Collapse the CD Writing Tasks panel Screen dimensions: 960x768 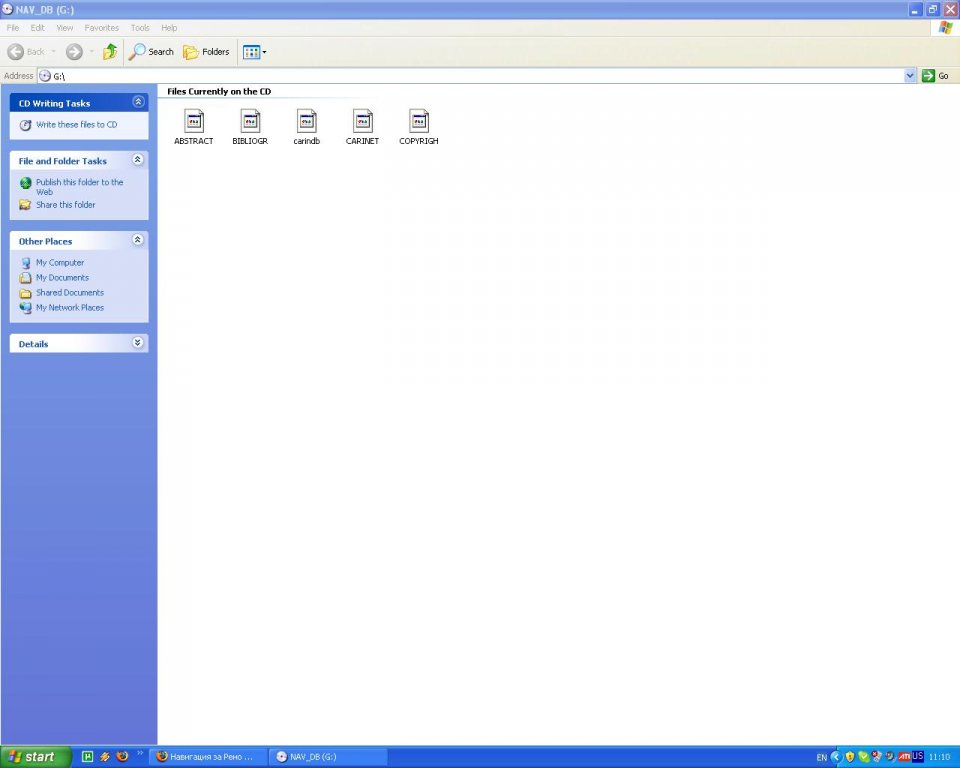pyautogui.click(x=138, y=102)
